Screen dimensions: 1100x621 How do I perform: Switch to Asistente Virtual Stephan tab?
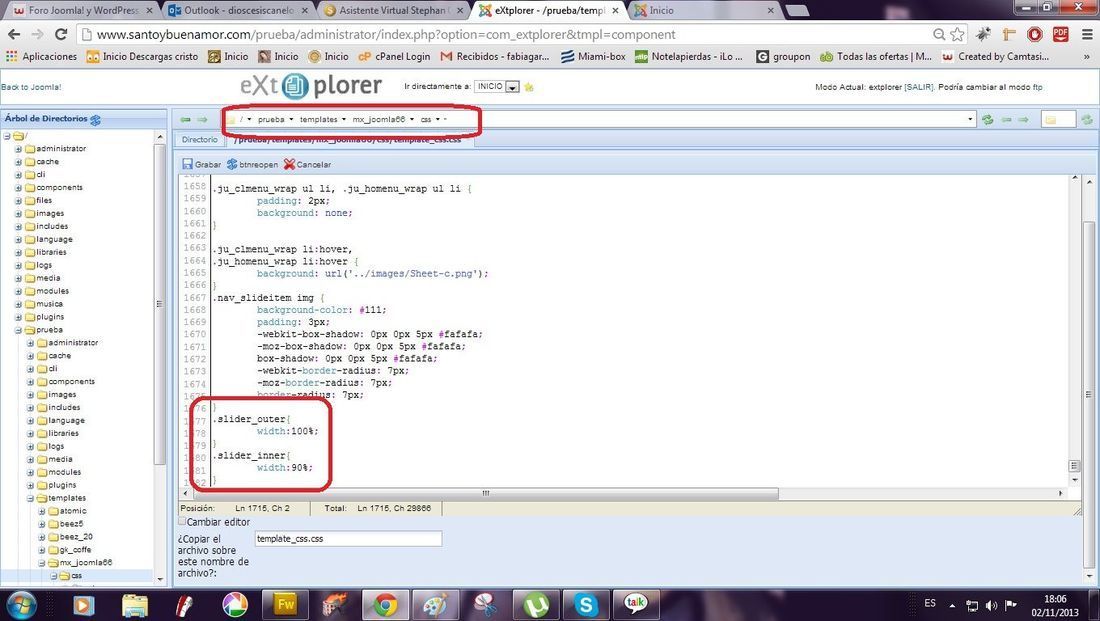pos(393,11)
